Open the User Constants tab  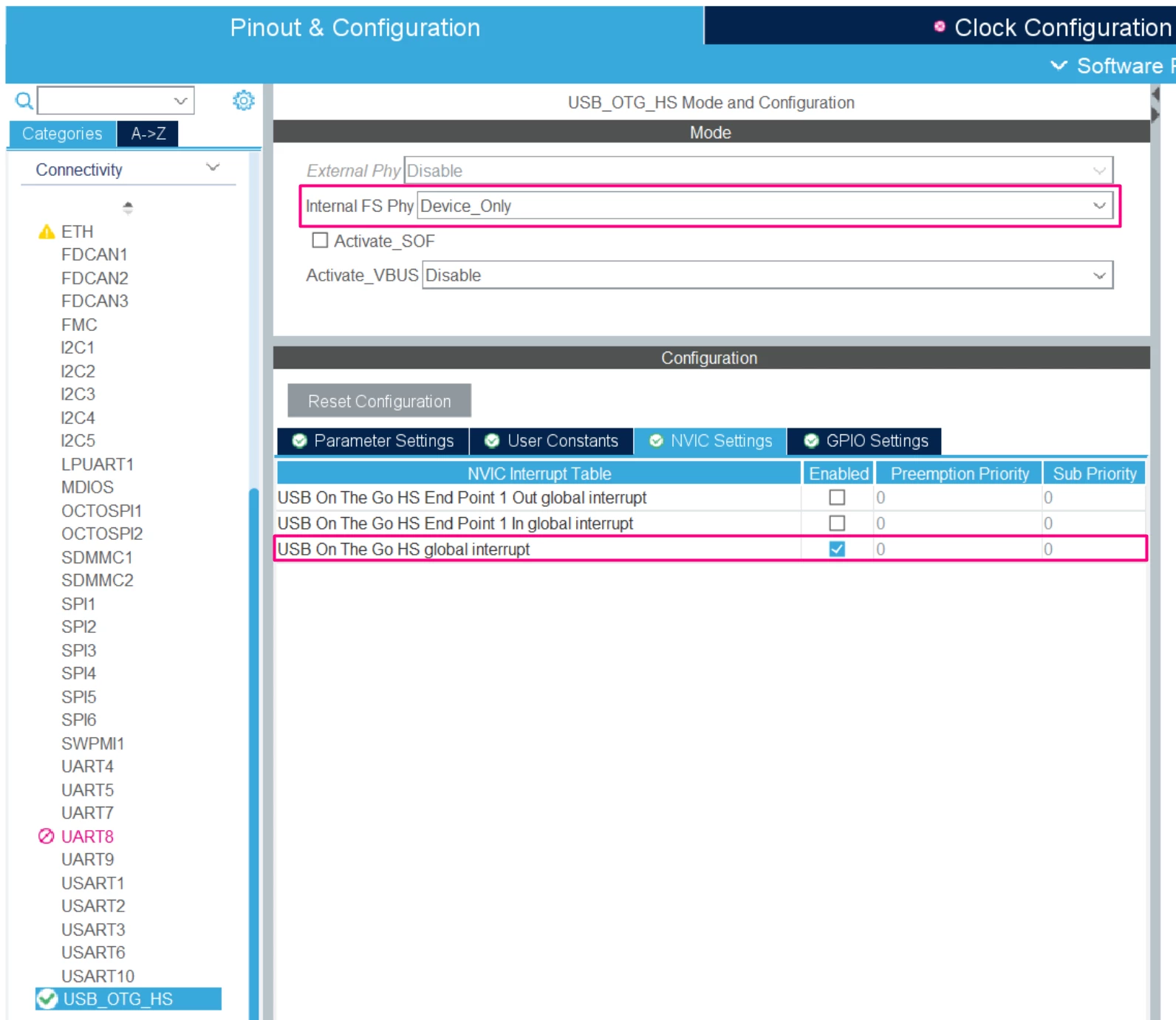click(x=552, y=441)
